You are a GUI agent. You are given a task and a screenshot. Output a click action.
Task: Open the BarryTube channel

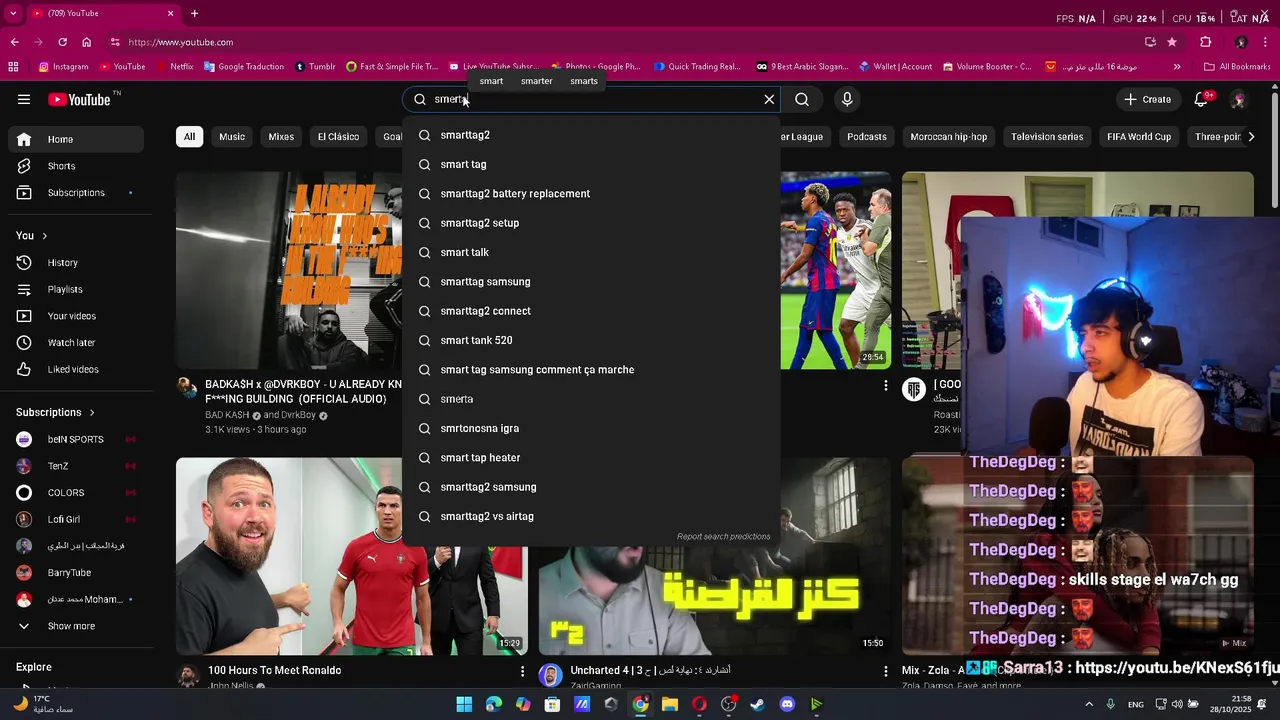click(x=75, y=573)
